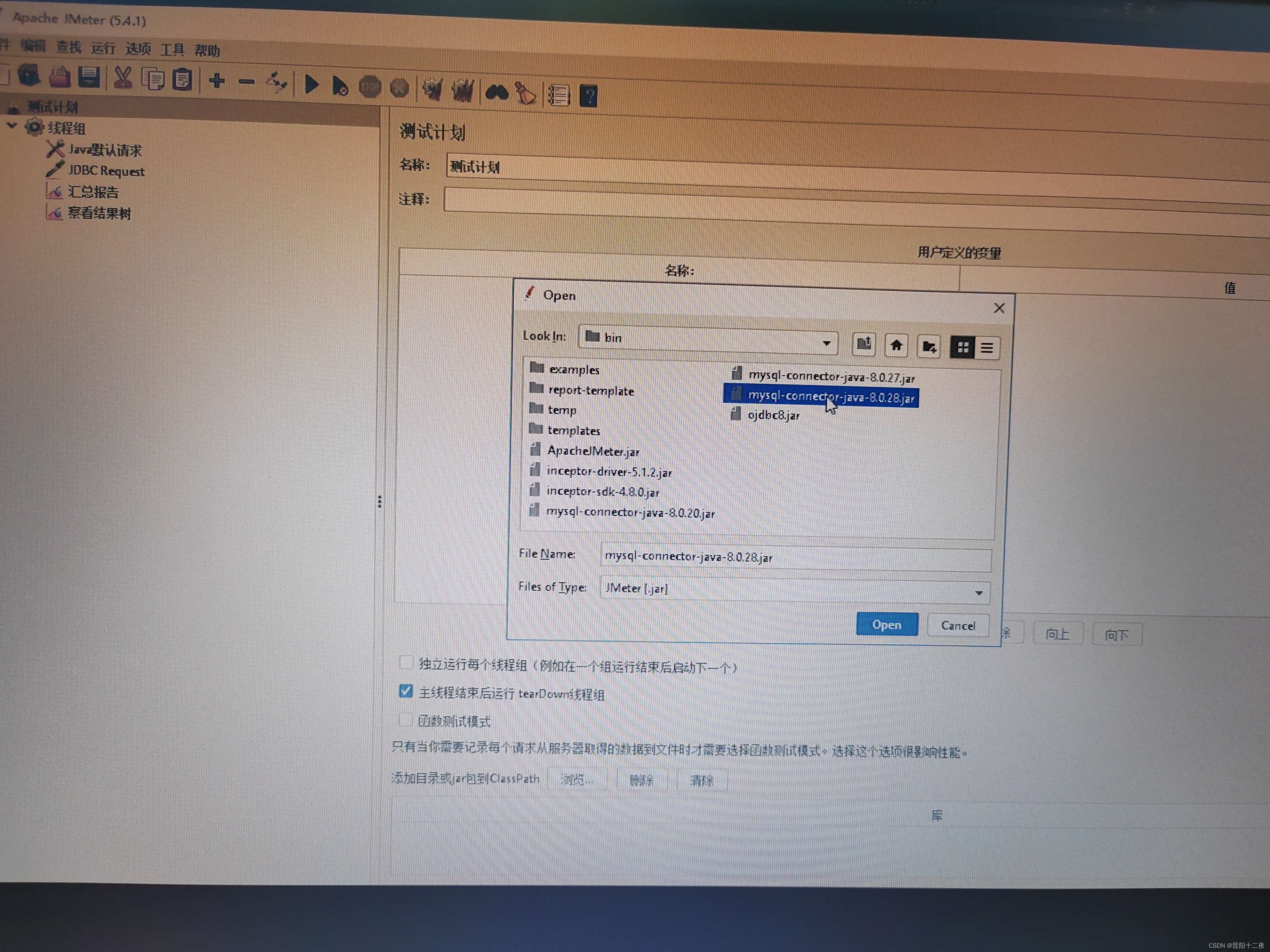Image resolution: width=1270 pixels, height=952 pixels.
Task: Click the Create New Folder icon
Action: (929, 347)
